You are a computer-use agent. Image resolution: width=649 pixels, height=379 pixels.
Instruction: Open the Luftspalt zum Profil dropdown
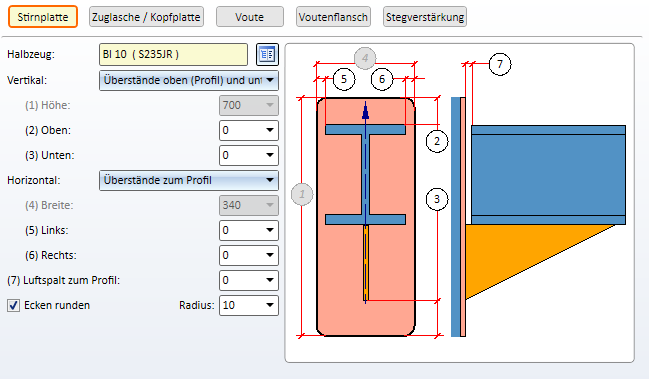(x=249, y=280)
